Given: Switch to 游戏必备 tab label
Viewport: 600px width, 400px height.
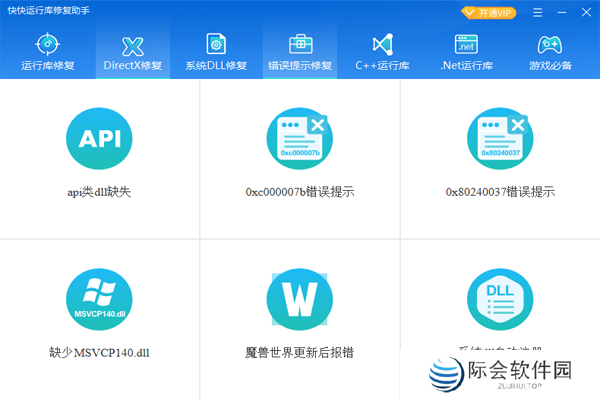Looking at the screenshot, I should click(550, 65).
